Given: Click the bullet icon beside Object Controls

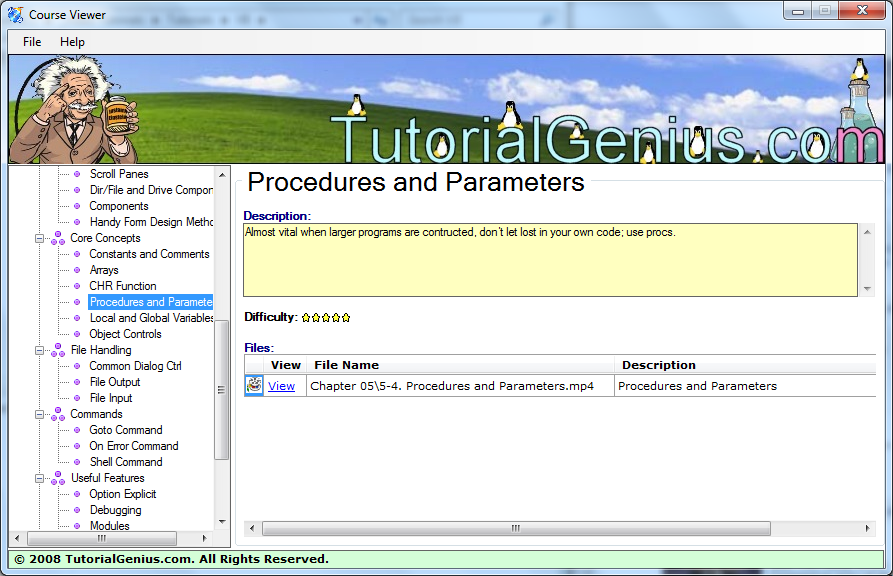Looking at the screenshot, I should click(77, 334).
